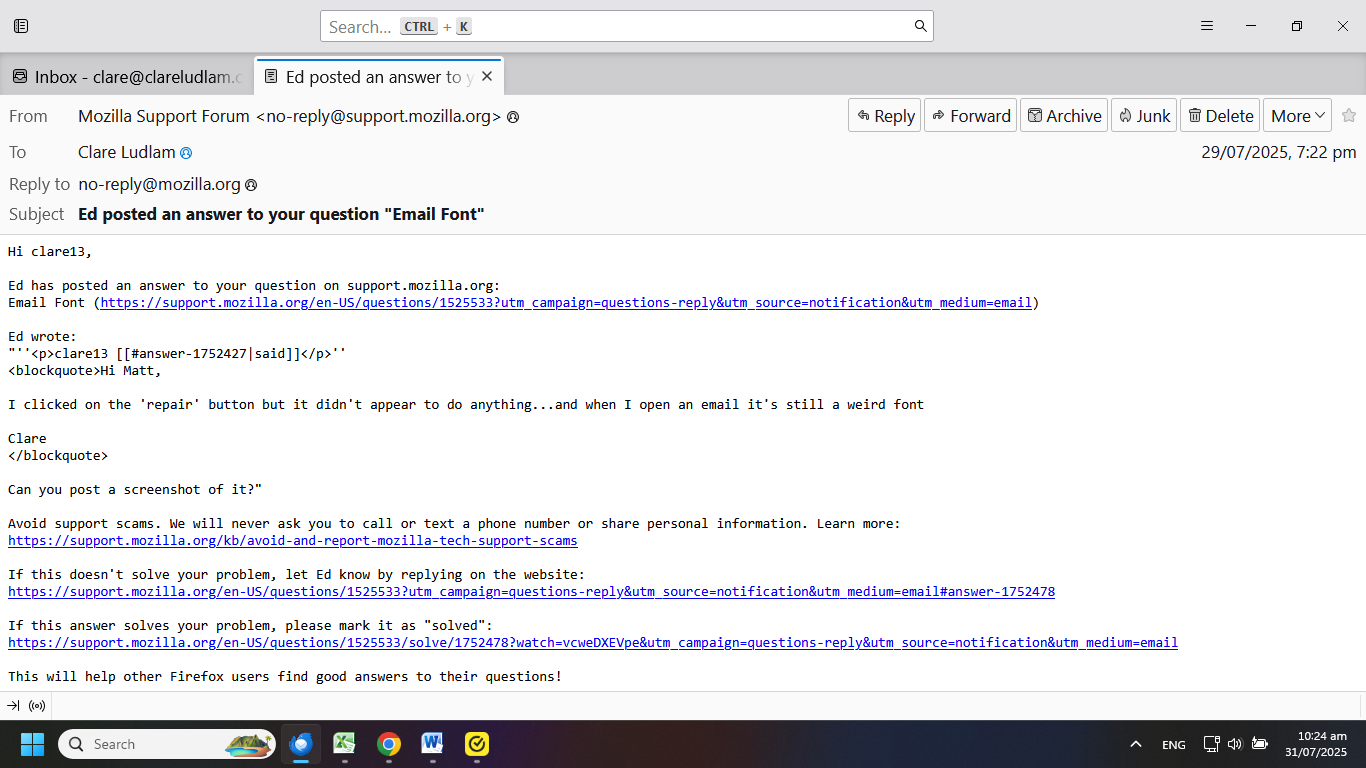Open the mark-as-solved link

tap(593, 642)
